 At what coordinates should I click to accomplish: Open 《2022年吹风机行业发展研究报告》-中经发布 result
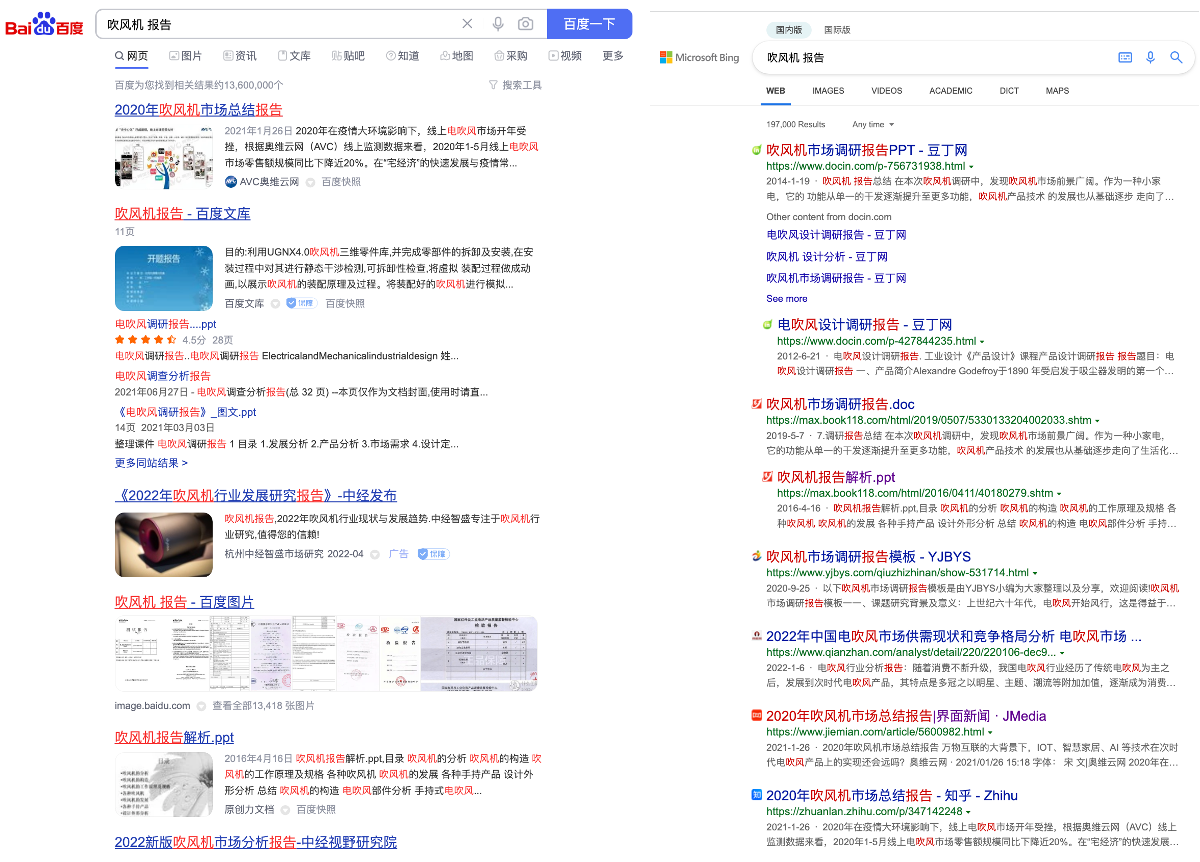pyautogui.click(x=256, y=496)
